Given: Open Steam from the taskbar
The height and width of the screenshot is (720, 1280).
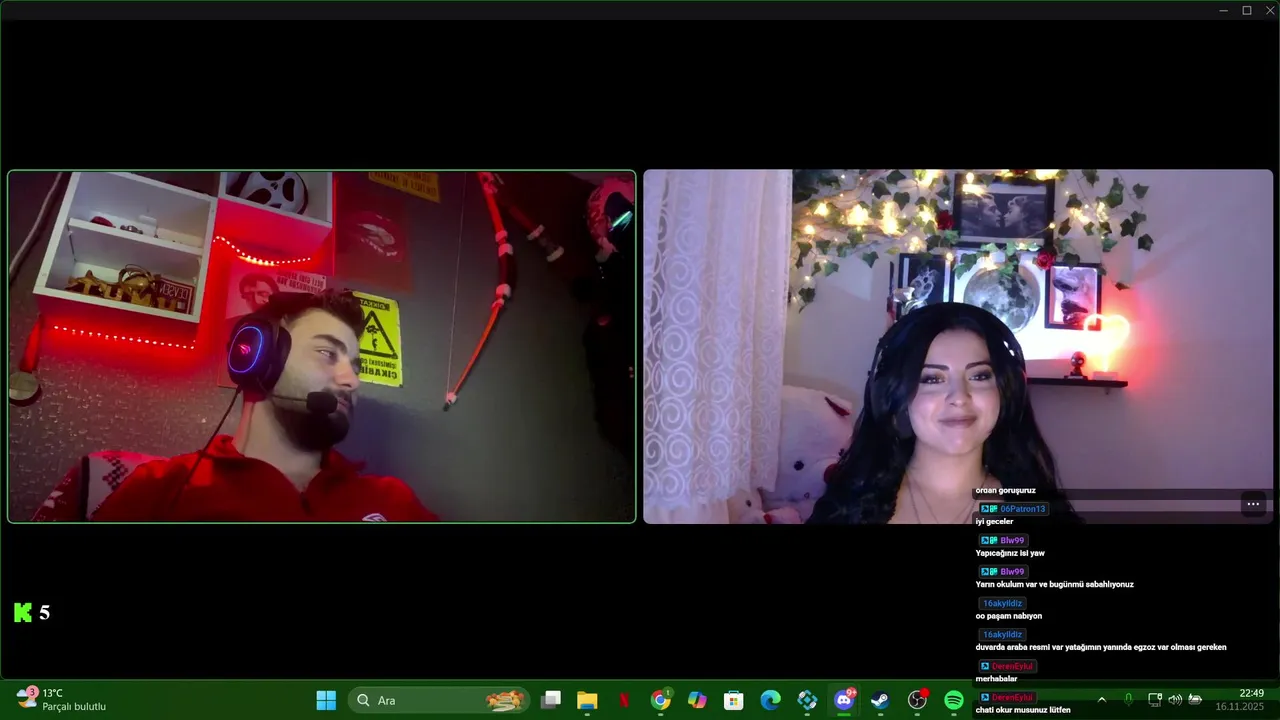Looking at the screenshot, I should (x=880, y=700).
